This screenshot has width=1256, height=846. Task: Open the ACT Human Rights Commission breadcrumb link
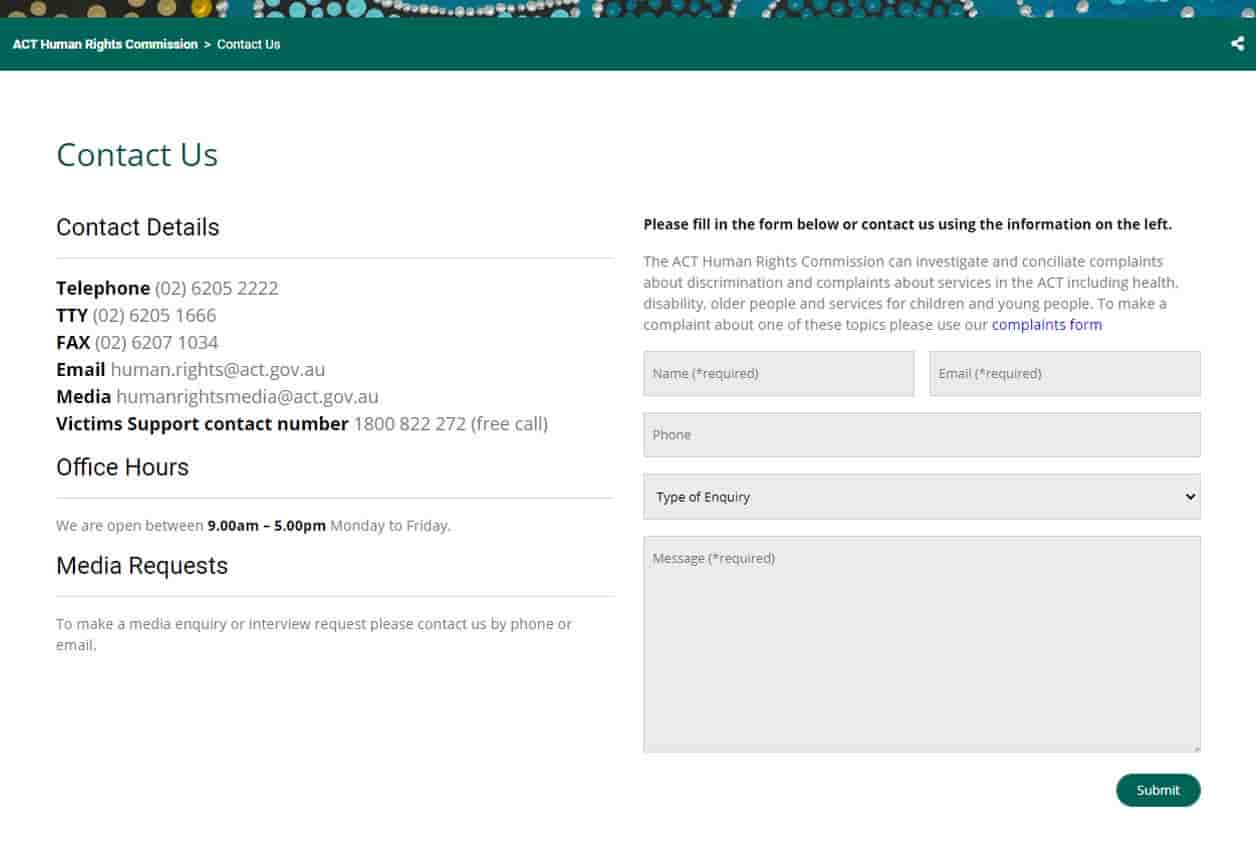coord(105,44)
